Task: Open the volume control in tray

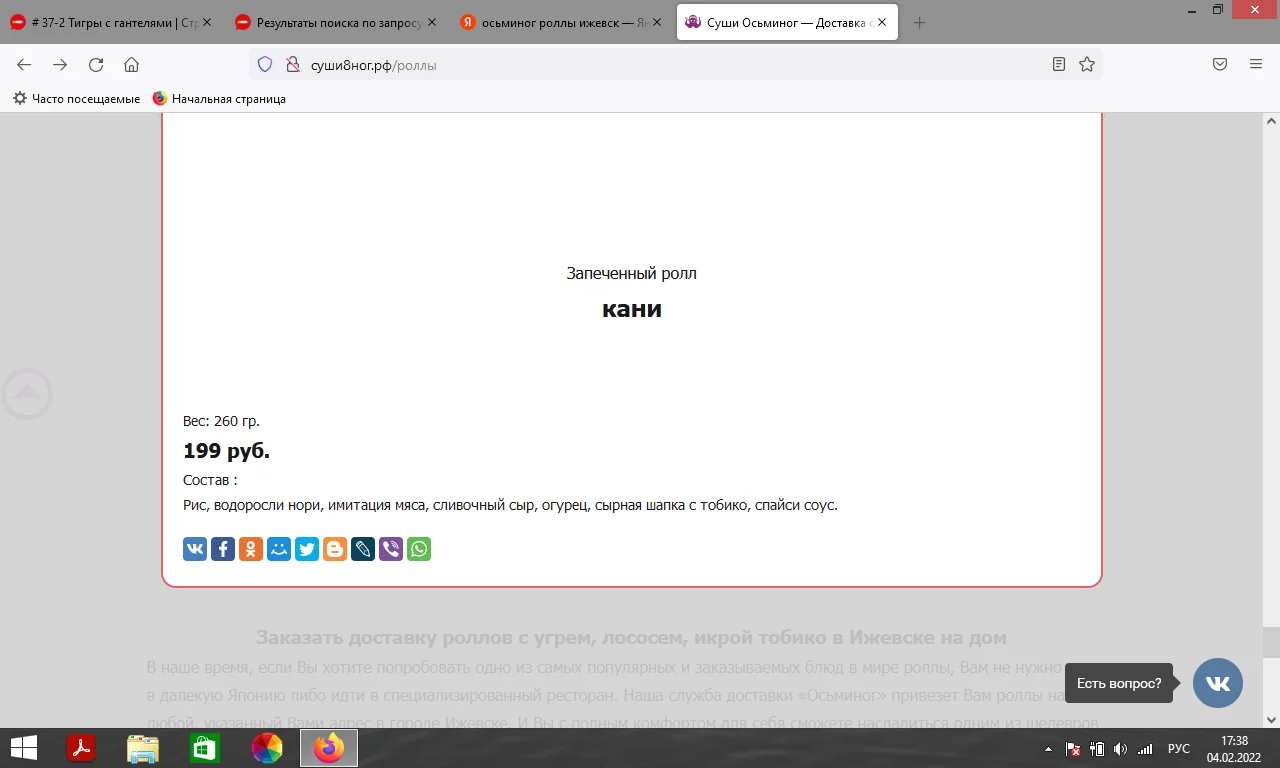Action: (x=1120, y=749)
